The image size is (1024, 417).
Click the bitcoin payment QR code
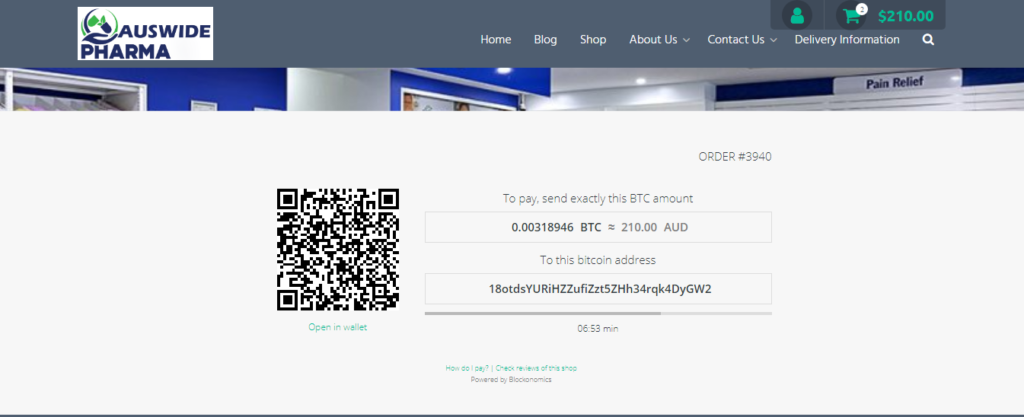[x=337, y=249]
